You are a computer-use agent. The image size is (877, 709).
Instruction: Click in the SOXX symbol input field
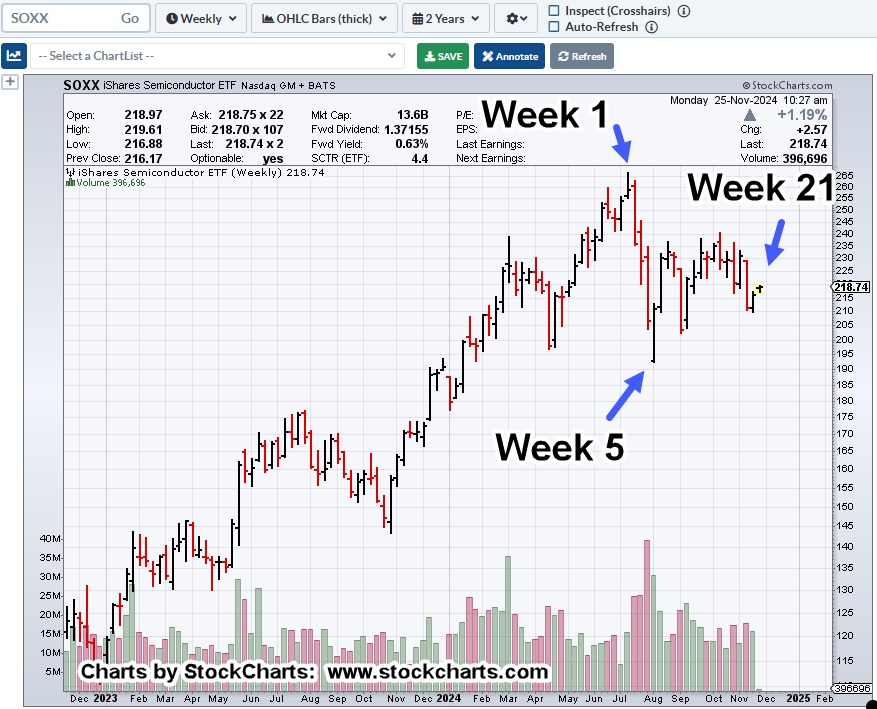pos(58,18)
